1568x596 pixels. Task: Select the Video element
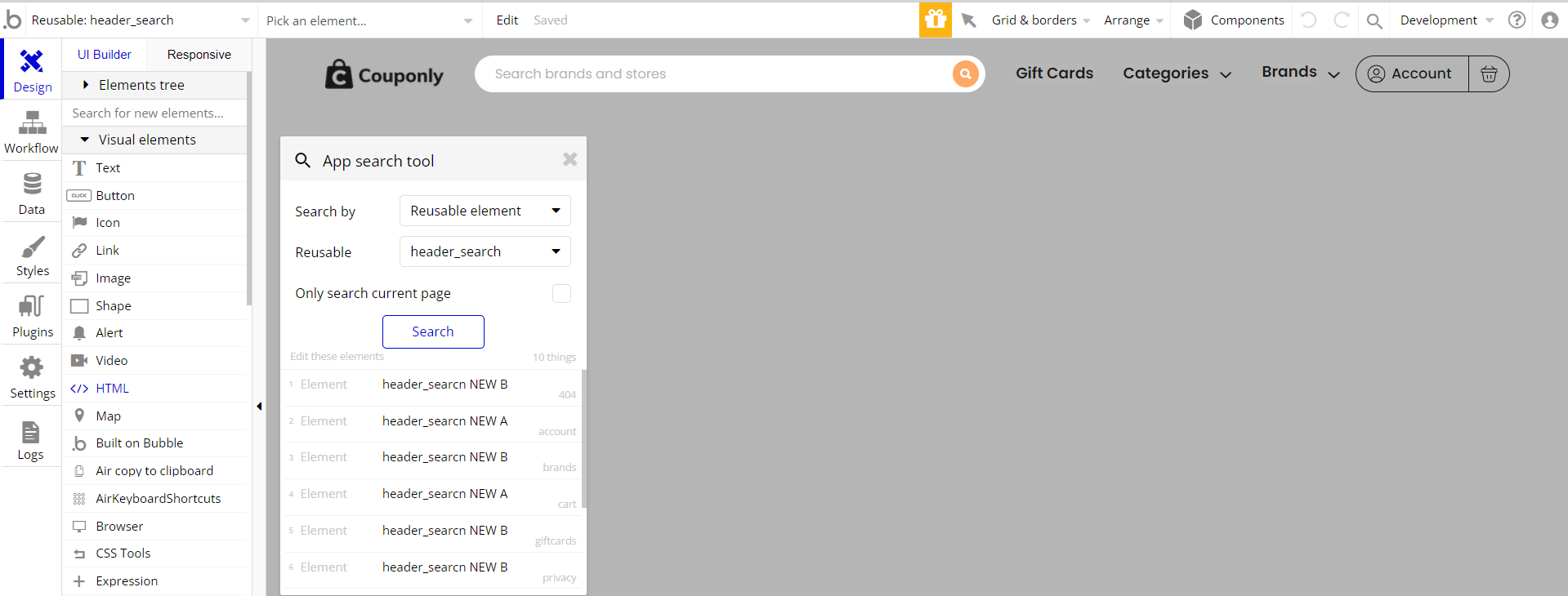pyautogui.click(x=155, y=361)
